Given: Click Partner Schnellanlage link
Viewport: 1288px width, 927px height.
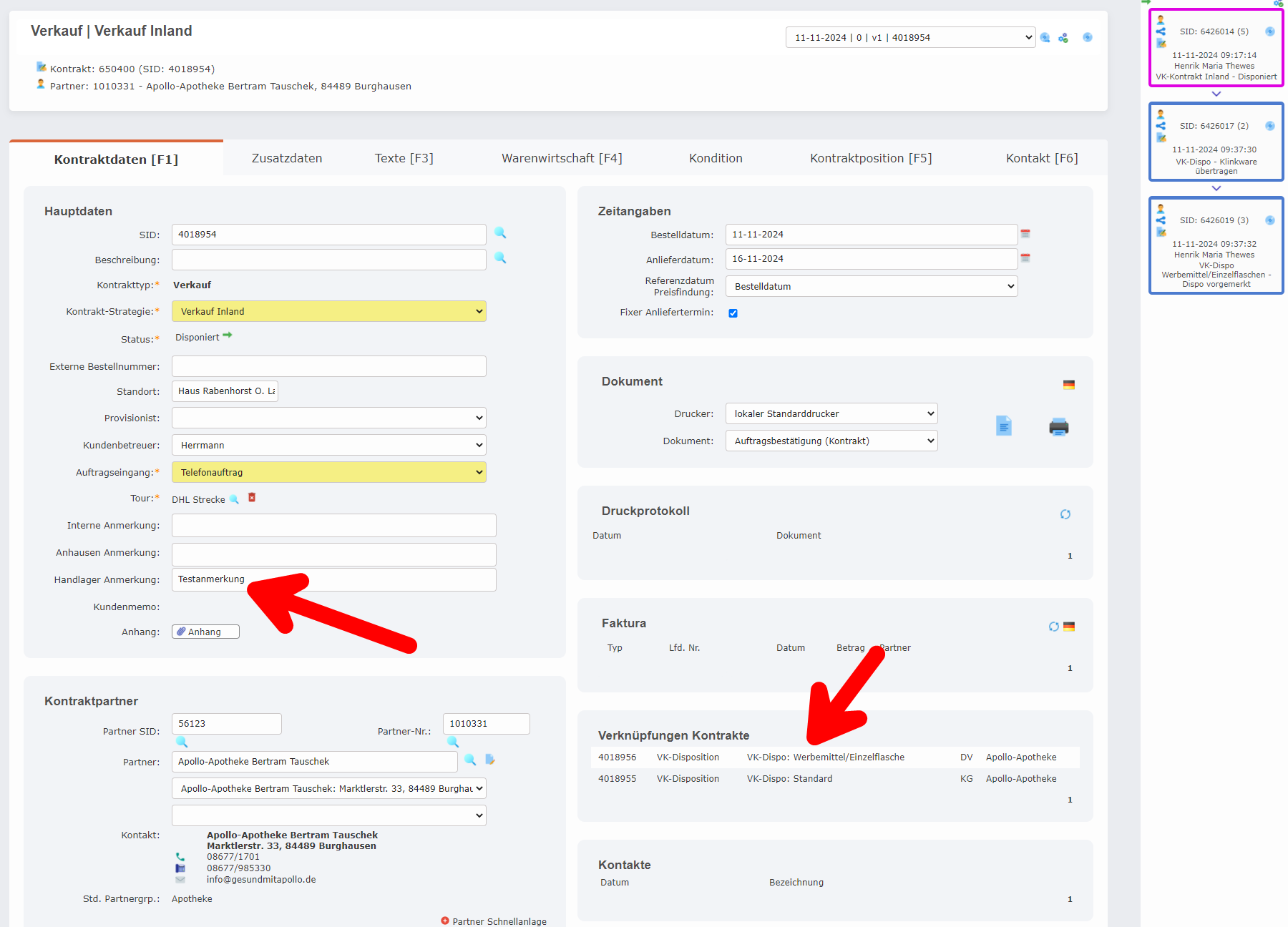Looking at the screenshot, I should click(499, 921).
